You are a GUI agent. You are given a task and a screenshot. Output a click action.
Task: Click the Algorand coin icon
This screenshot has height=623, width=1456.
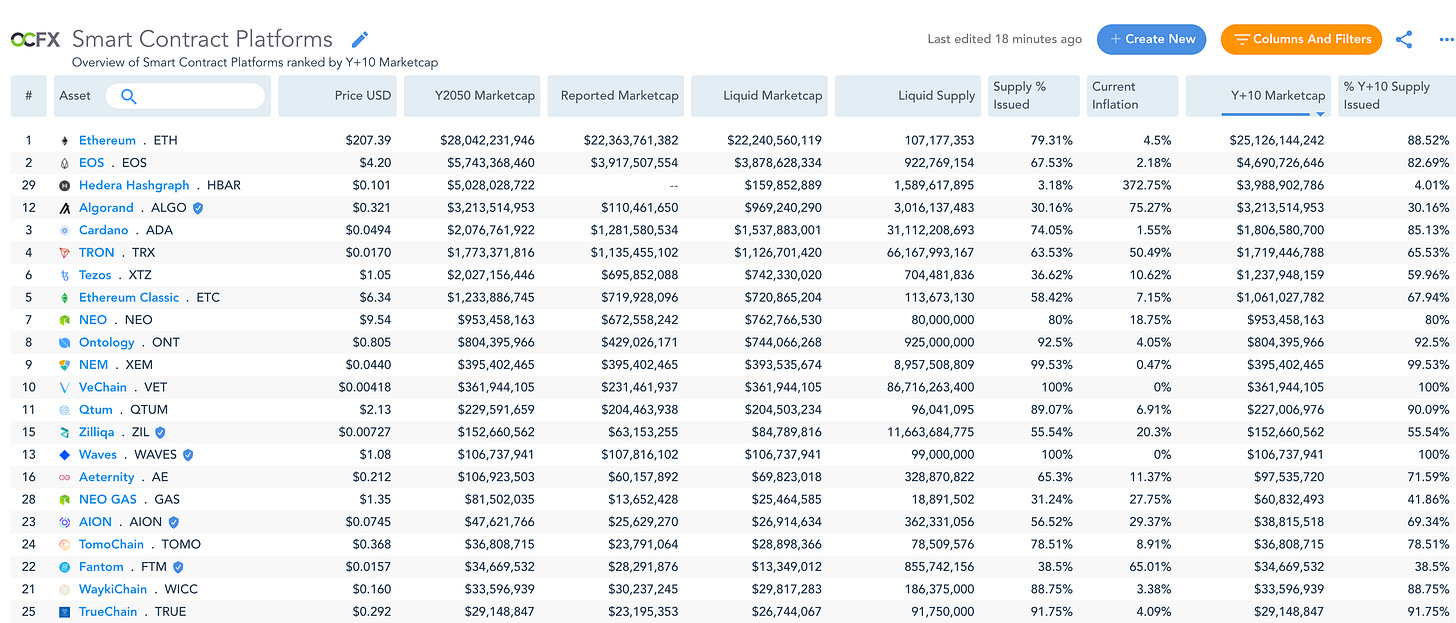click(x=65, y=208)
